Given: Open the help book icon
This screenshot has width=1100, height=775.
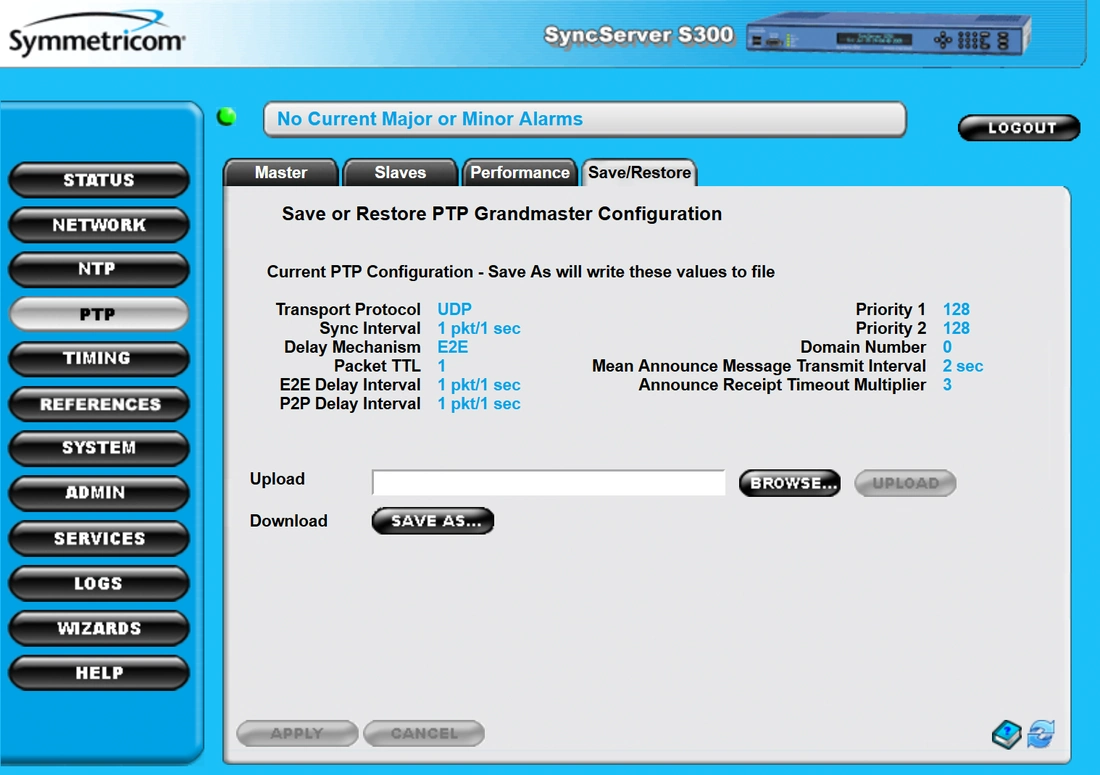Looking at the screenshot, I should point(1007,734).
